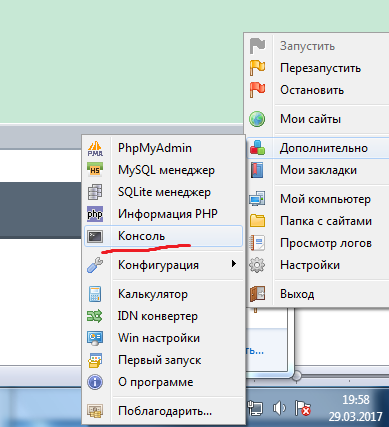389x427 pixels.
Task: Click the php icon for Информация PHP
Action: [95, 214]
